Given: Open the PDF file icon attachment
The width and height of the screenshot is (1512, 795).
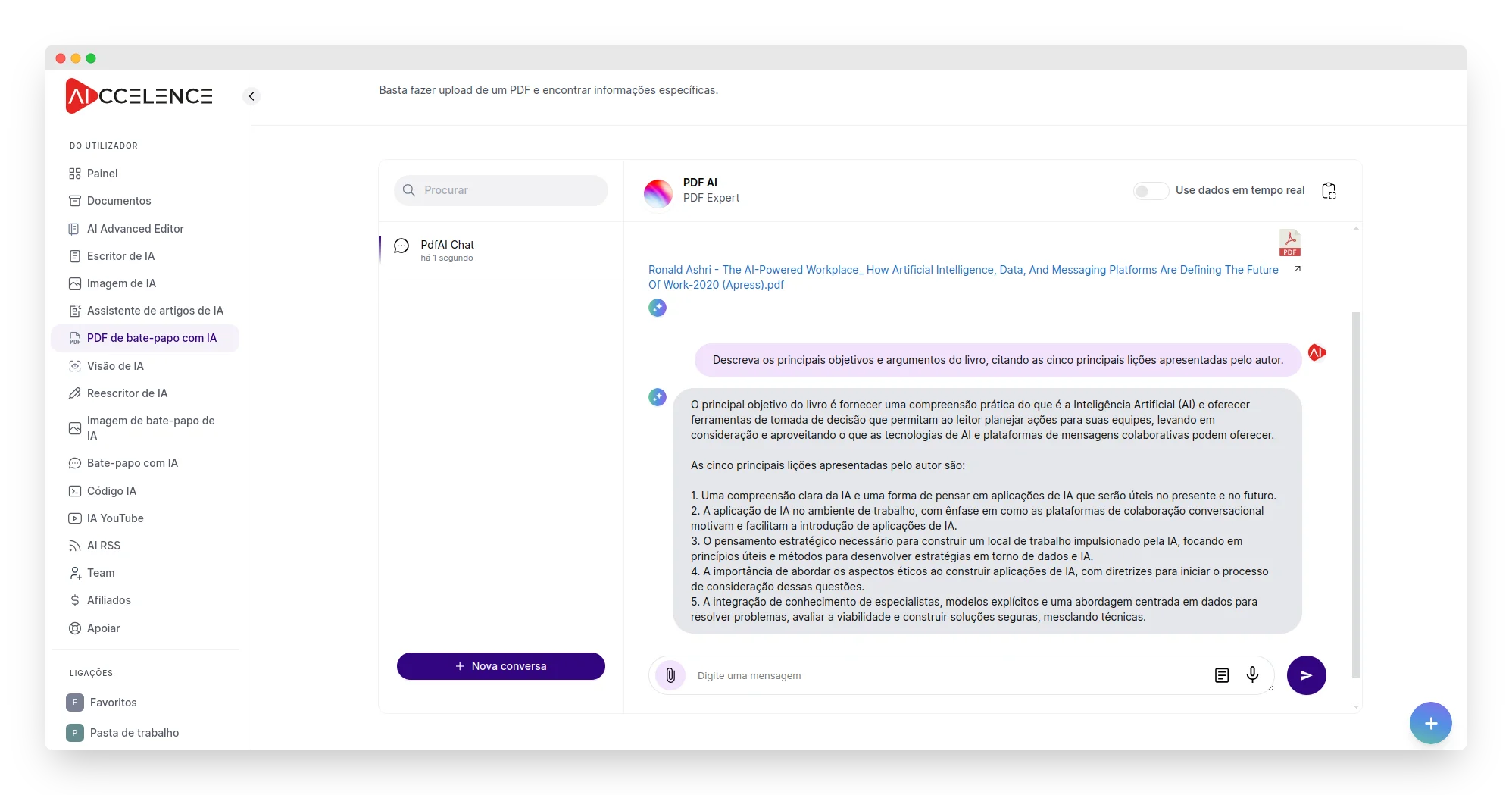Looking at the screenshot, I should pyautogui.click(x=1289, y=243).
